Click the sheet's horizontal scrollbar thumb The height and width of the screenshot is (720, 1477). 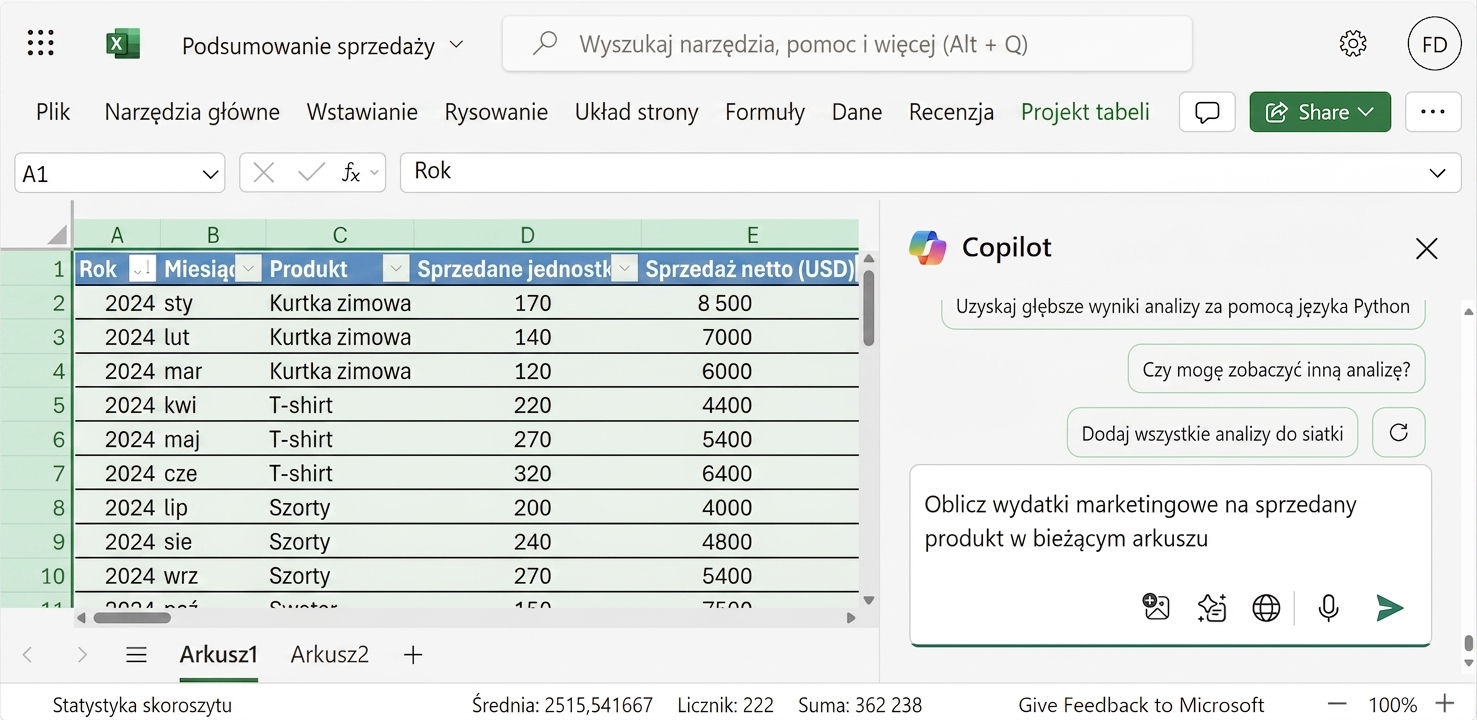(132, 618)
